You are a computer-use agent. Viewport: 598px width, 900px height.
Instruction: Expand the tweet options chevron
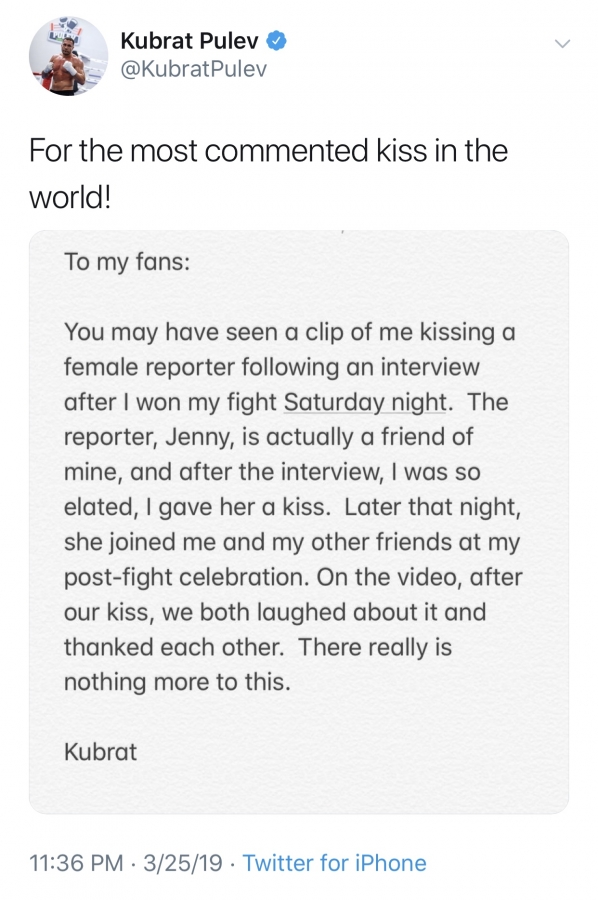tap(563, 44)
